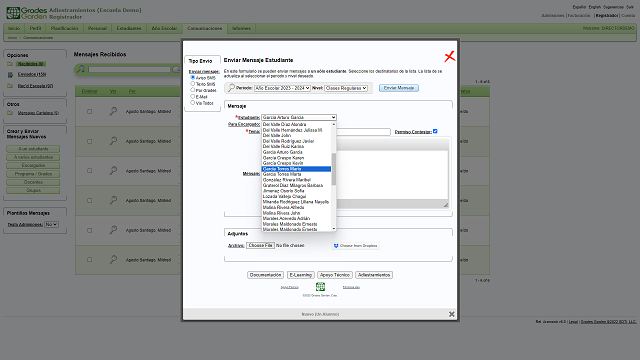Image resolution: width=640 pixels, height=360 pixels.
Task: Choose Molina Rivera Alfreda
Action: click(283, 207)
